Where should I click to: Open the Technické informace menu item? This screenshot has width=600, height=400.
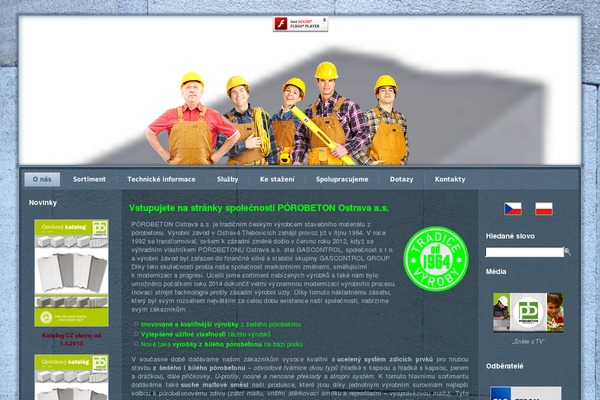point(161,179)
